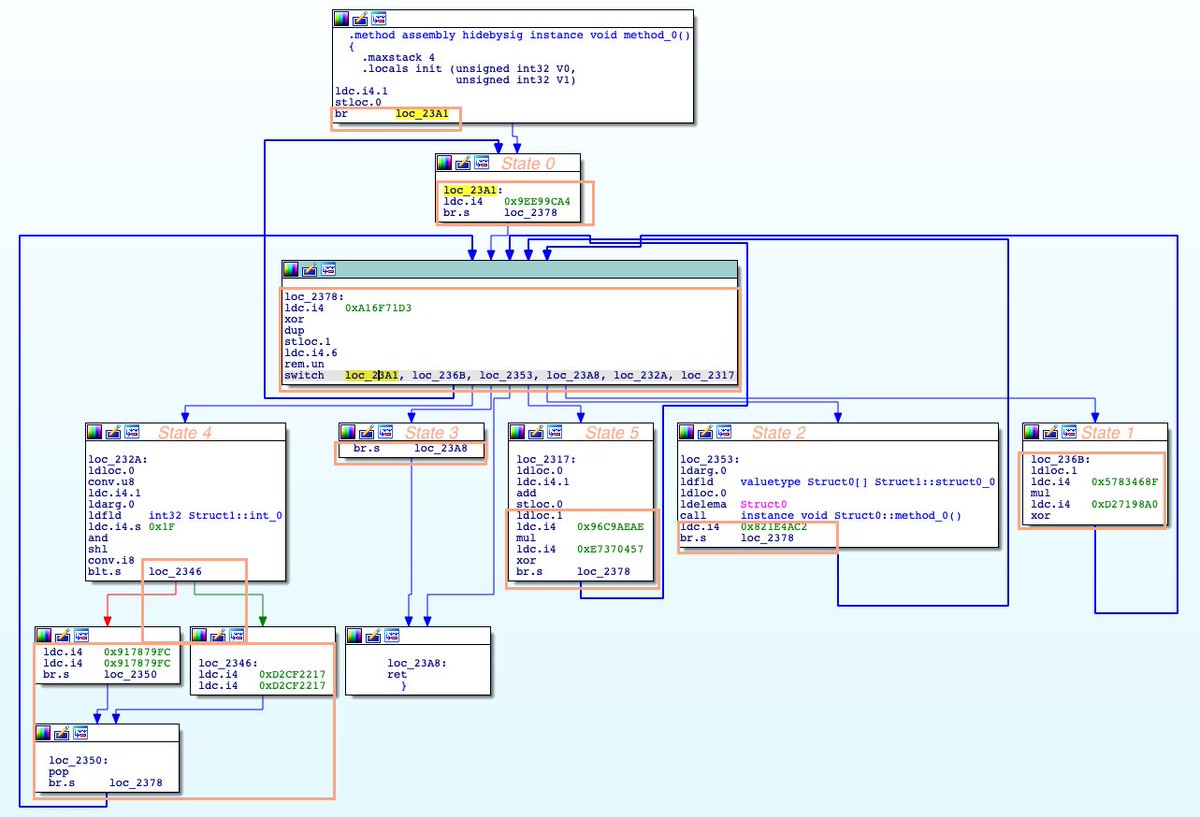
Task: Click the color icon of the loc_2353 node
Action: click(687, 432)
